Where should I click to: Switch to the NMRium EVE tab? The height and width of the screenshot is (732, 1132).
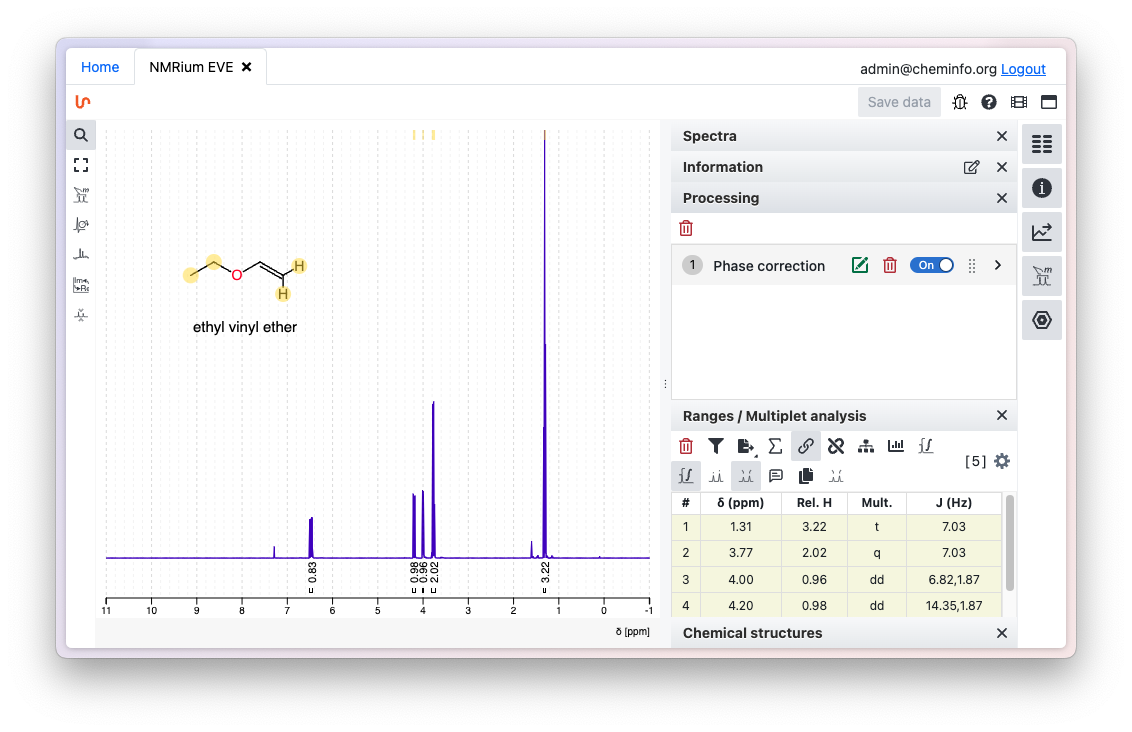(192, 67)
